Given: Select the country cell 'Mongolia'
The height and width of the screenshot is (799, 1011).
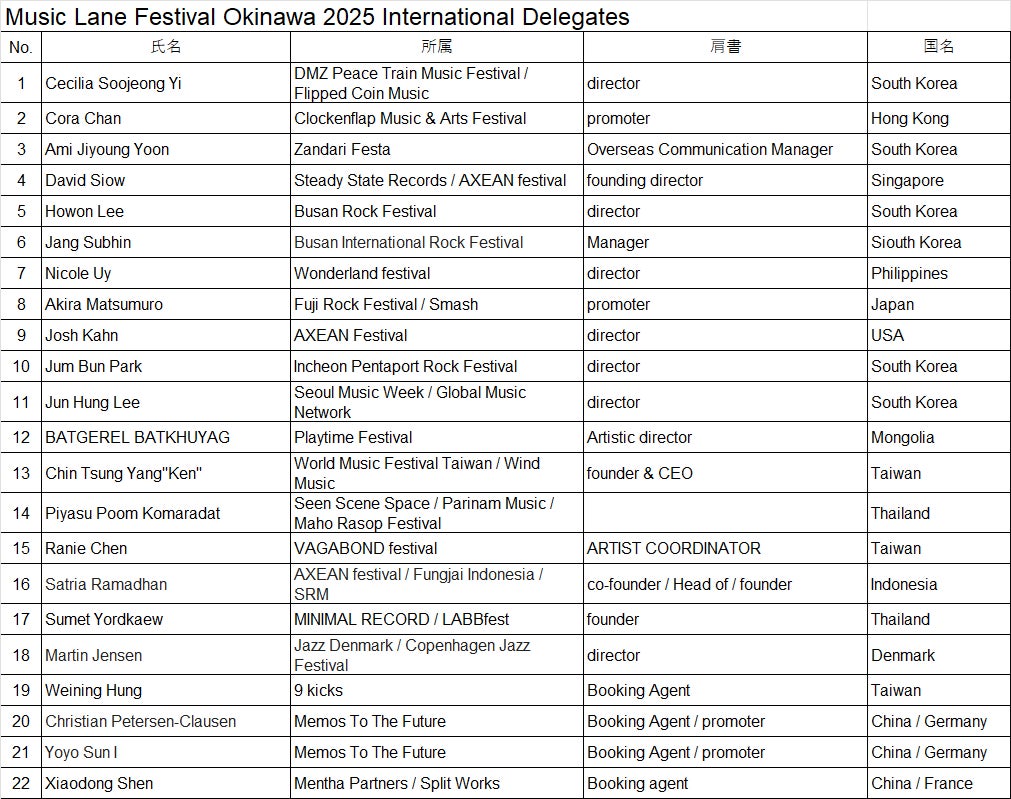Looking at the screenshot, I should (x=939, y=437).
